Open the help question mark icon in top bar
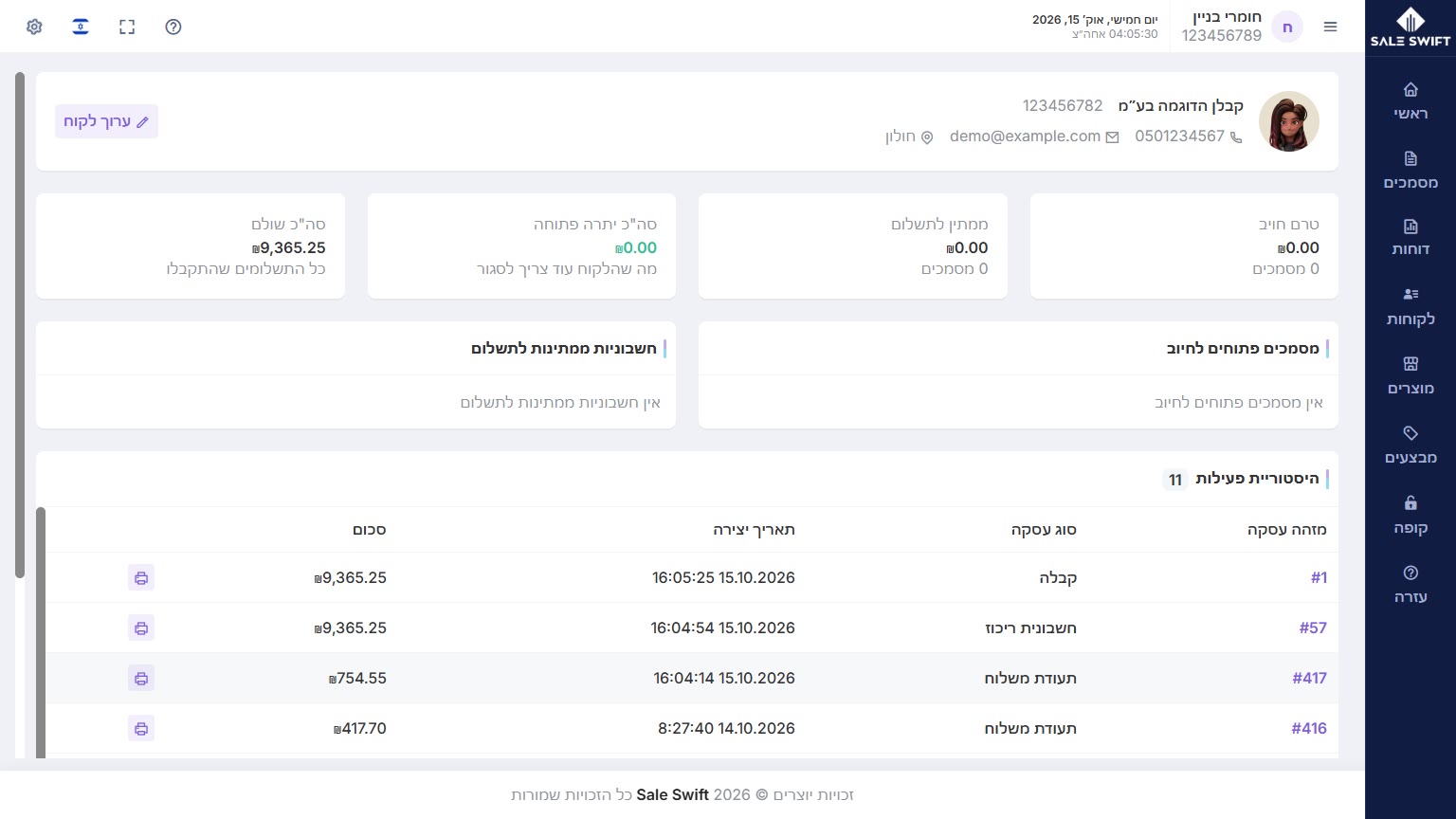Screen dimensions: 1456x819 [x=173, y=27]
